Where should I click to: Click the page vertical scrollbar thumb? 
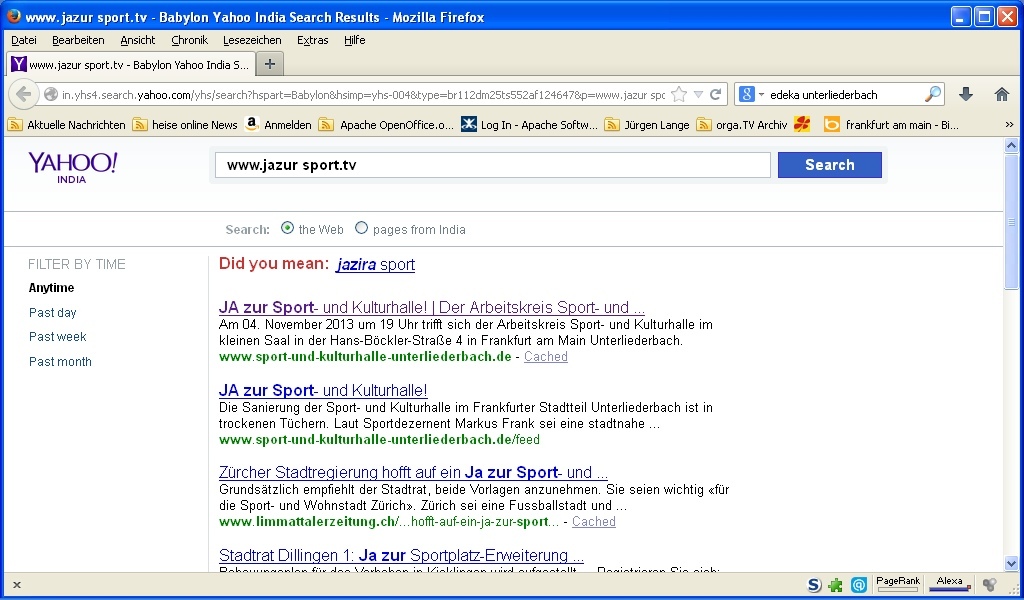(x=1012, y=221)
